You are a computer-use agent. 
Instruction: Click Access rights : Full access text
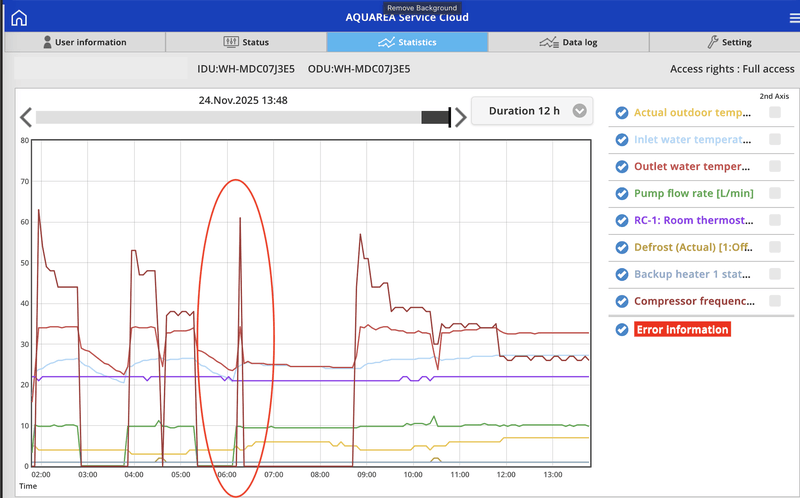pos(732,69)
